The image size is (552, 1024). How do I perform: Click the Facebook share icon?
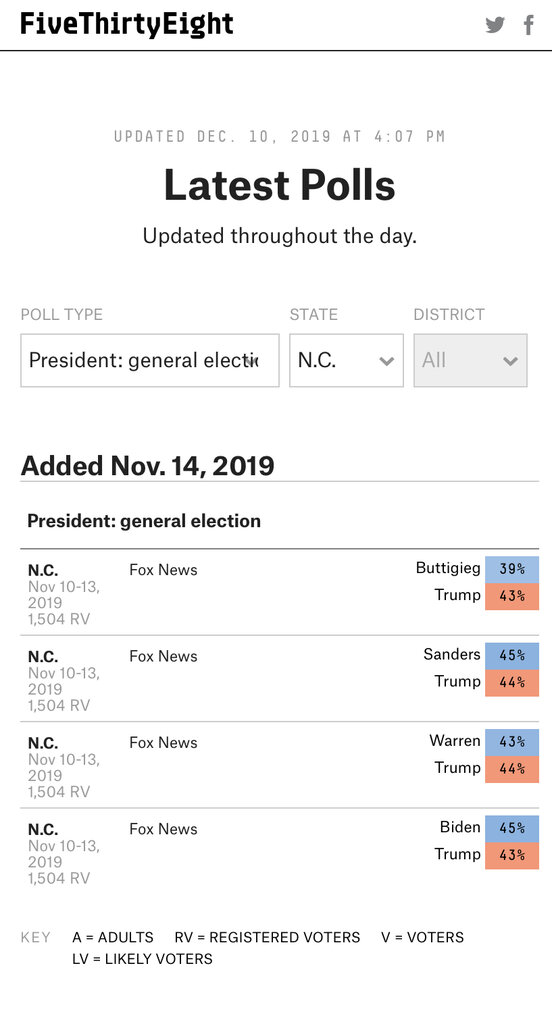pyautogui.click(x=528, y=25)
